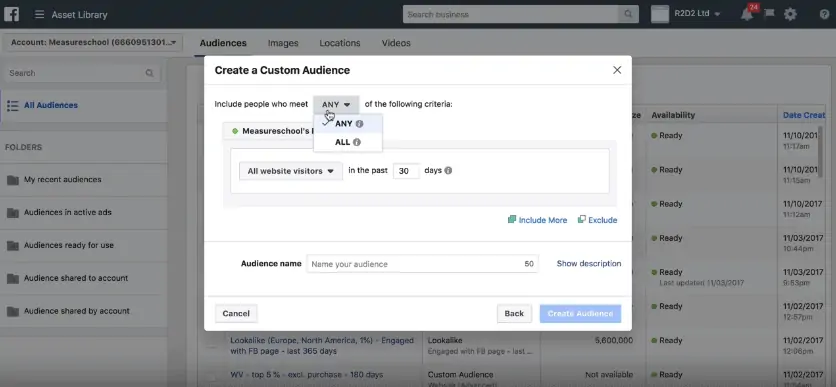Click the info icon beside ALL option
Viewport: 836px width, 387px height.
tap(357, 142)
